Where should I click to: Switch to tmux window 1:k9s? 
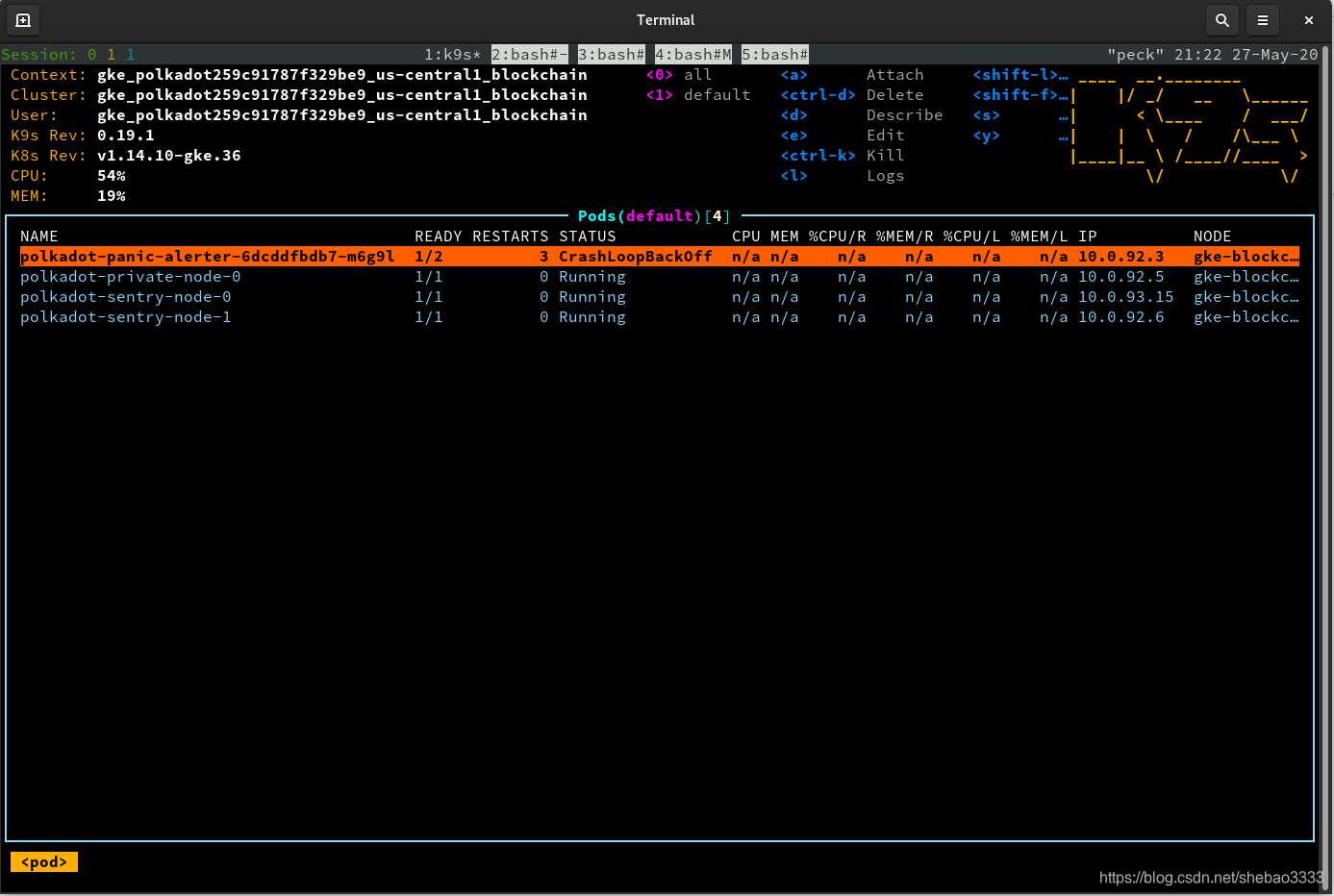tap(452, 55)
